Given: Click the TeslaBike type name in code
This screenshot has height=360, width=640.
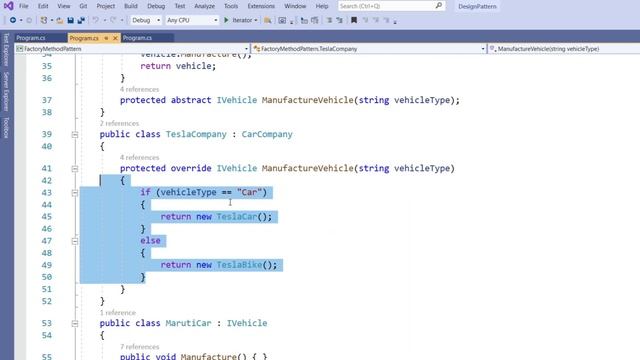Looking at the screenshot, I should (239, 265).
